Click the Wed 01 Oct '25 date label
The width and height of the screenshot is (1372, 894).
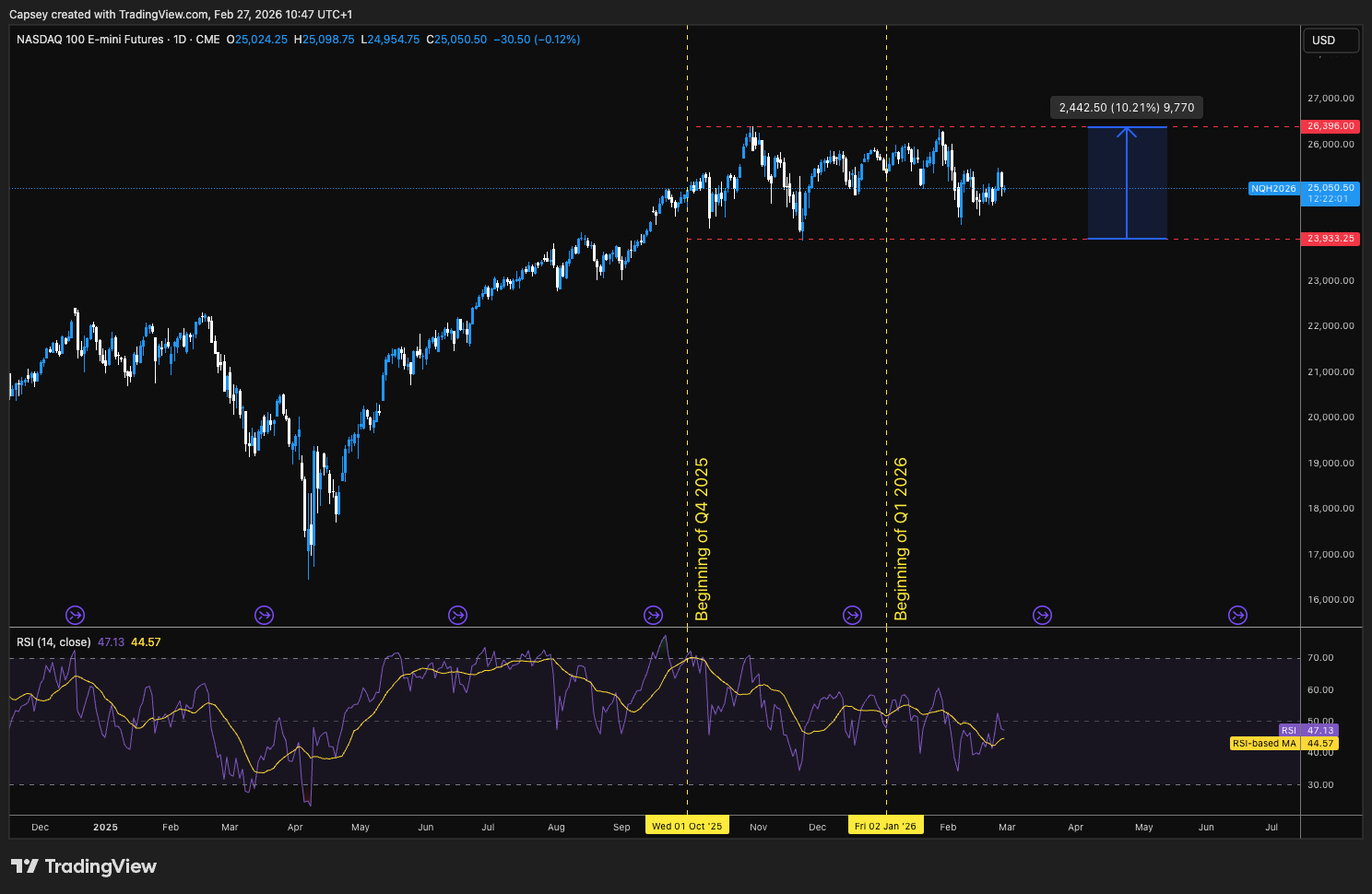686,825
